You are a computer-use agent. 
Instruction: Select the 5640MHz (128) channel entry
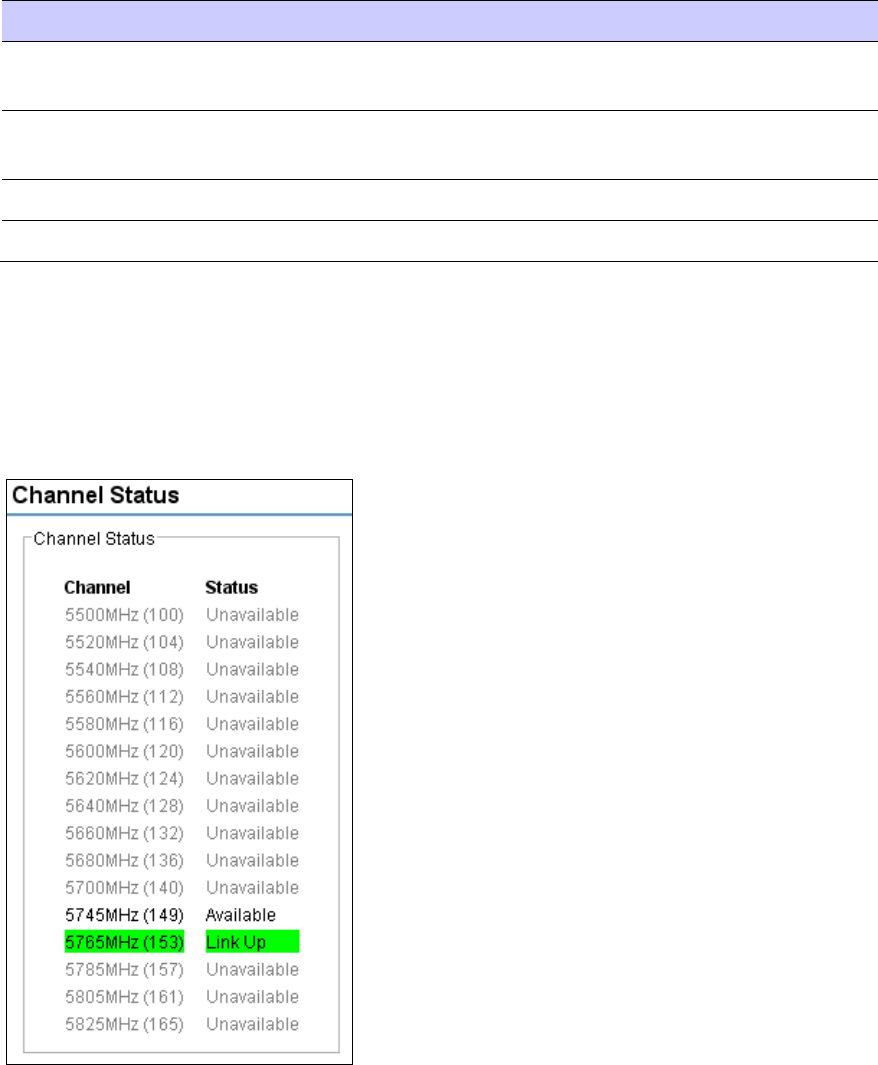click(x=124, y=806)
